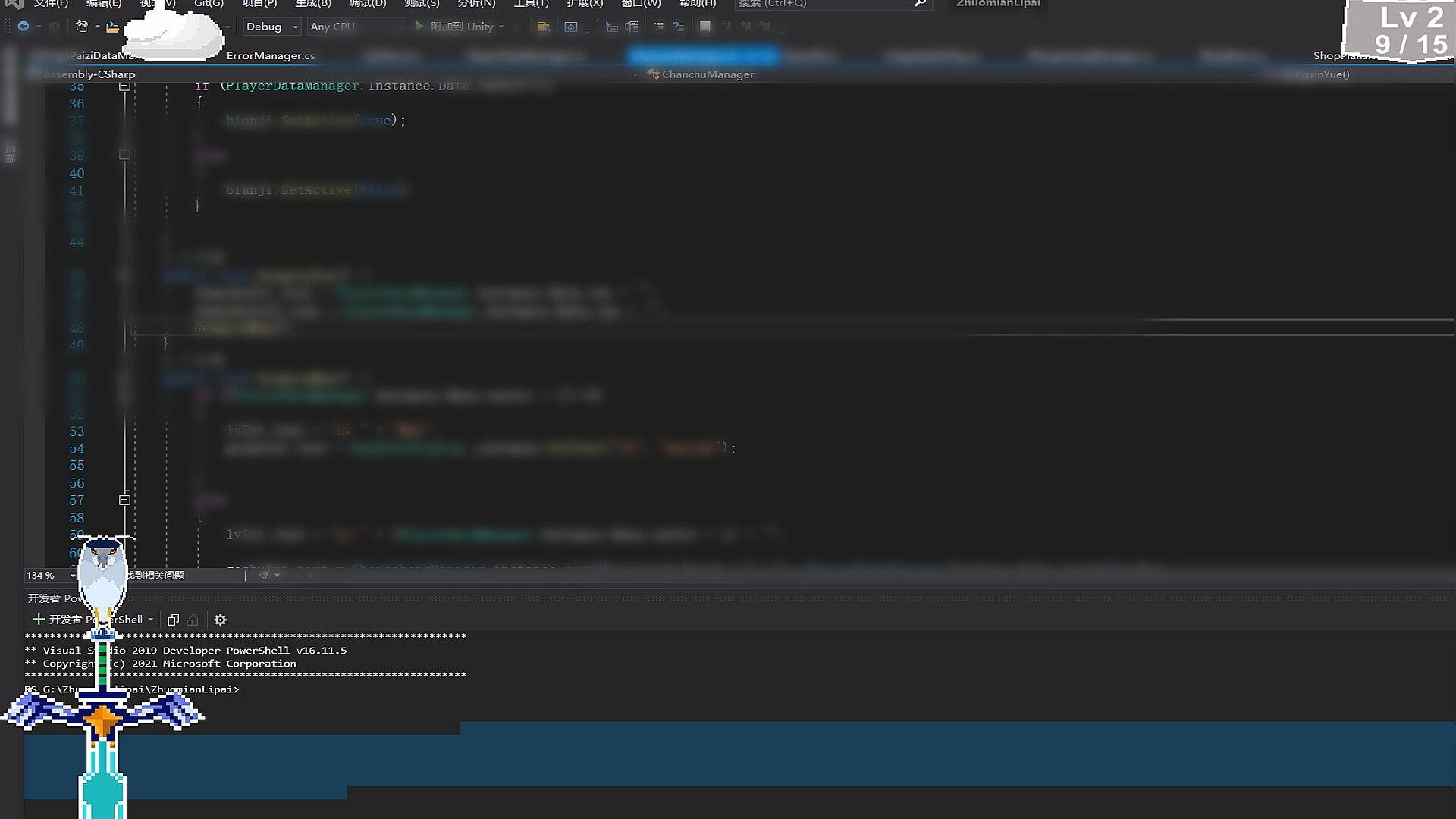Collapse the if block at line 35

pos(124,86)
